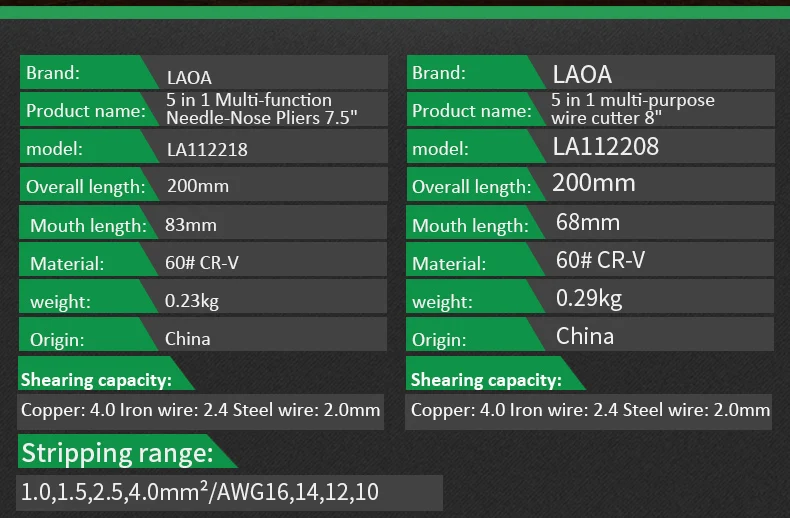Click the model value "LA112208"
This screenshot has height=518, width=790.
click(606, 147)
